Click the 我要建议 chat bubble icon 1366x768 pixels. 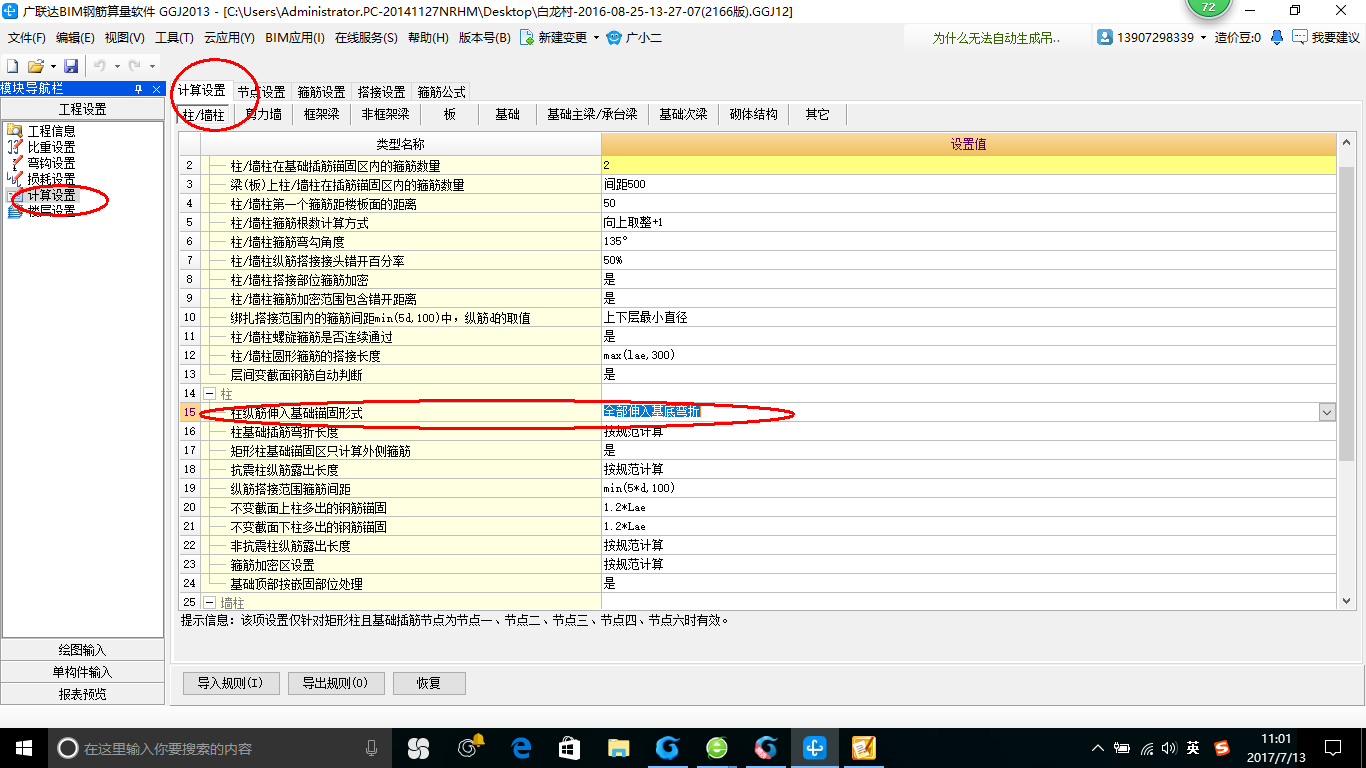[x=1299, y=37]
